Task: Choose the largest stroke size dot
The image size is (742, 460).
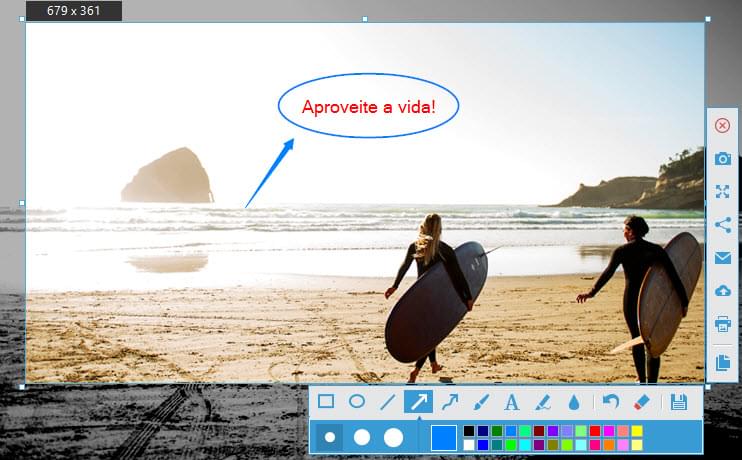Action: [393, 437]
